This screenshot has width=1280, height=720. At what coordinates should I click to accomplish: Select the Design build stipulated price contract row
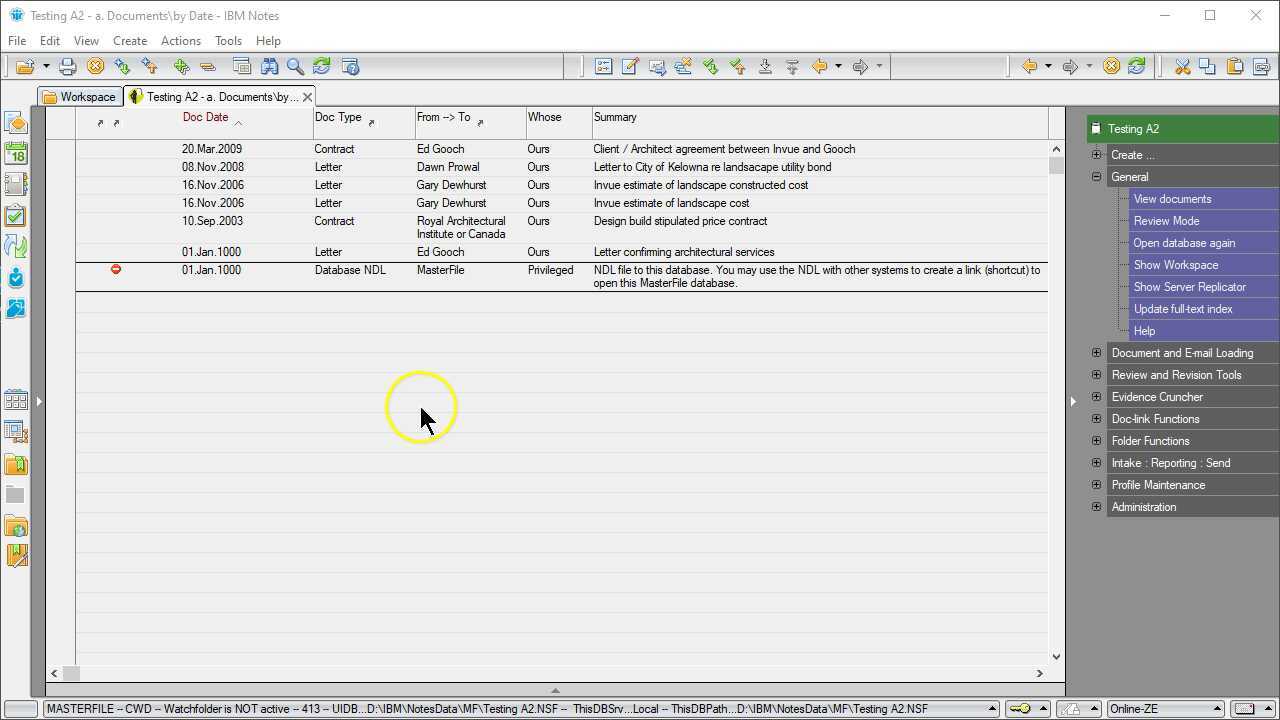680,222
